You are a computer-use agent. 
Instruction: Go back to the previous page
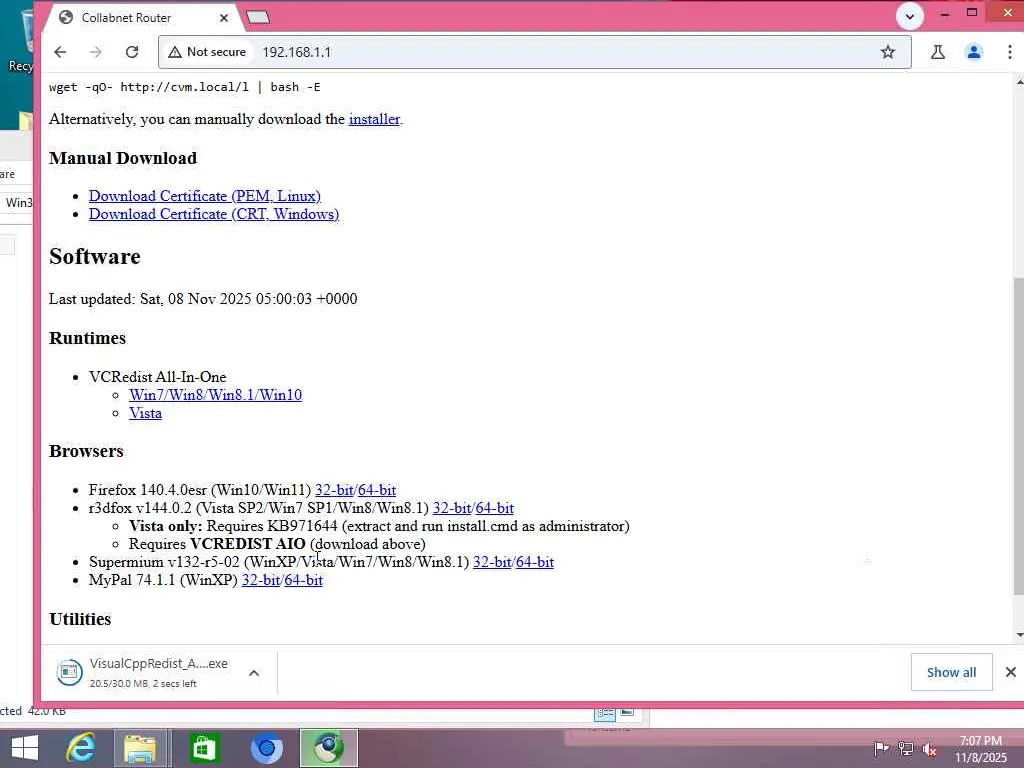pyautogui.click(x=60, y=52)
